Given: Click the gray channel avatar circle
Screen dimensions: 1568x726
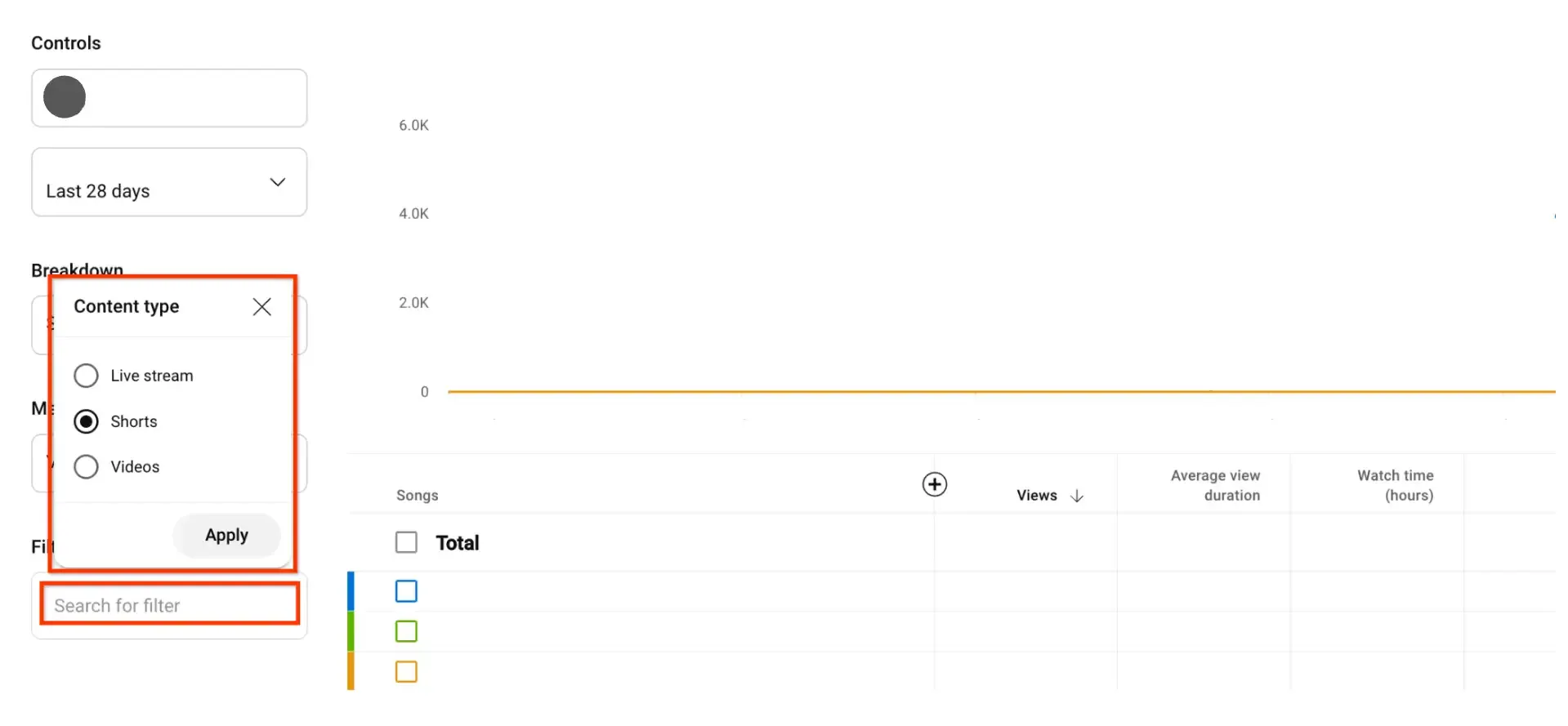Looking at the screenshot, I should click(65, 97).
